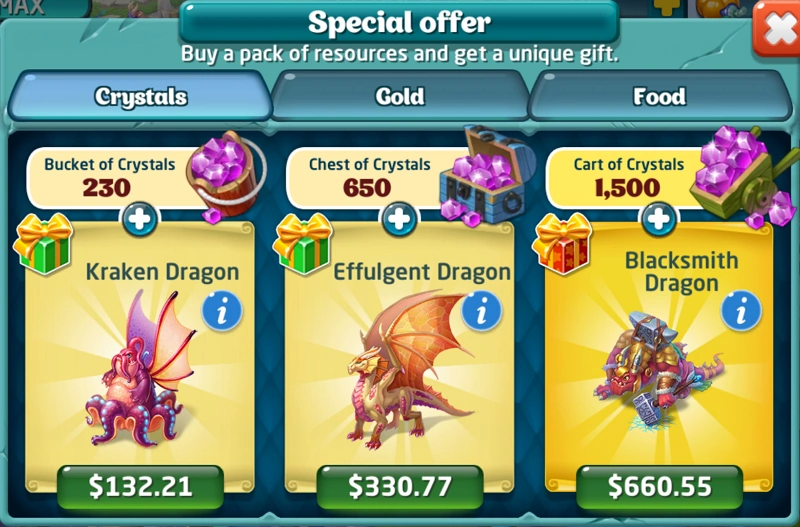800x527 pixels.
Task: Open Kraken Dragon info icon
Action: pyautogui.click(x=221, y=312)
